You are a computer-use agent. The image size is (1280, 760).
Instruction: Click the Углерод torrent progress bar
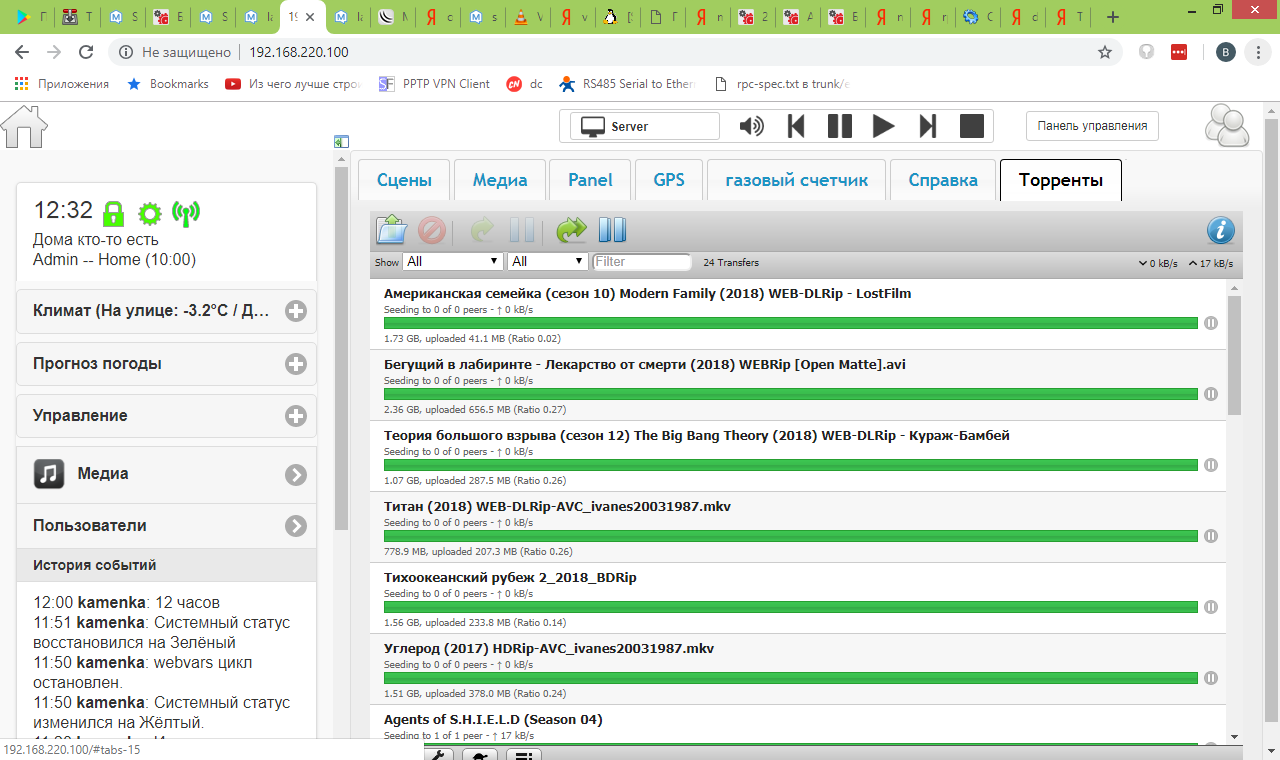click(x=790, y=678)
